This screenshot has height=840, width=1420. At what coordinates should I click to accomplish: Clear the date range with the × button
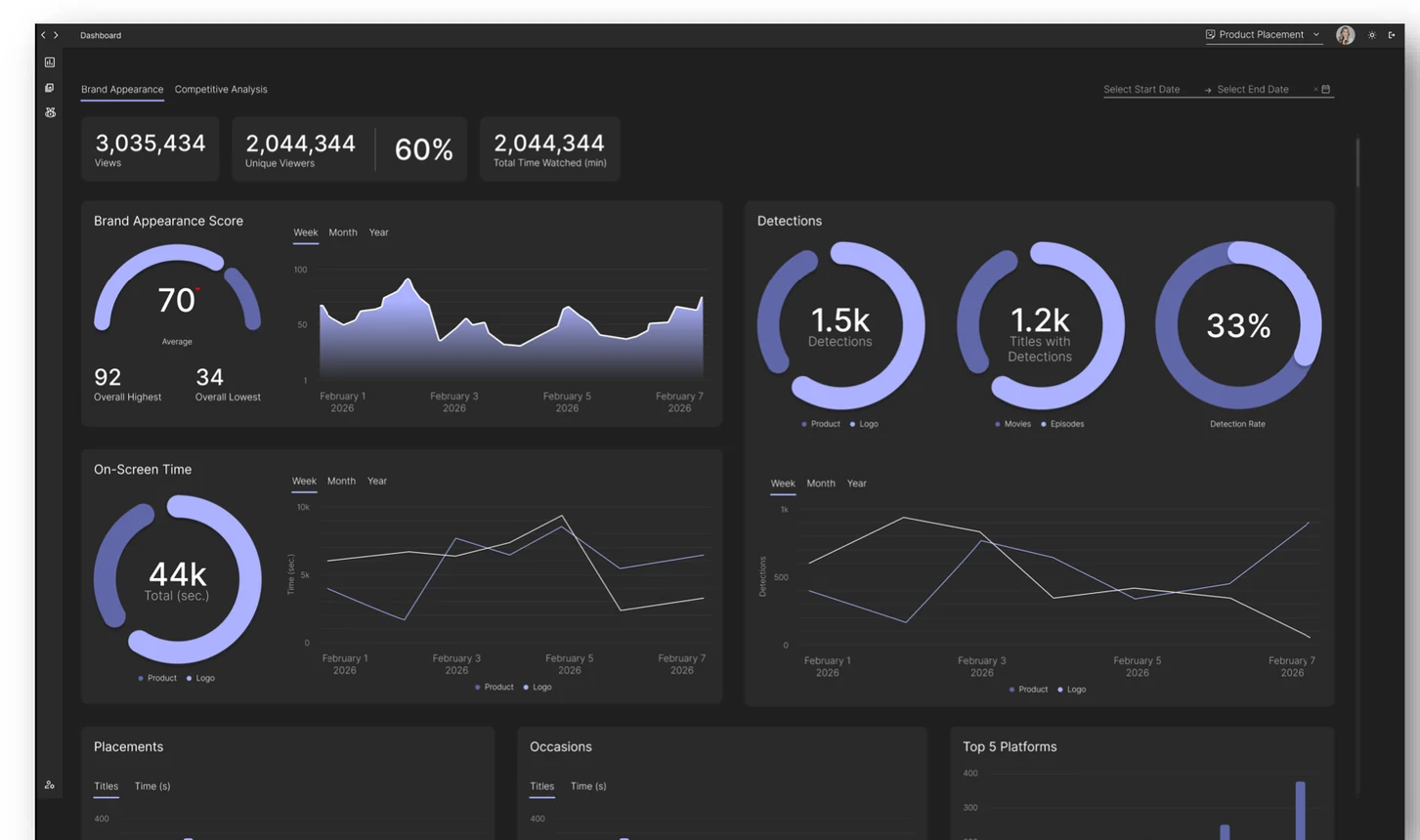pos(1314,88)
